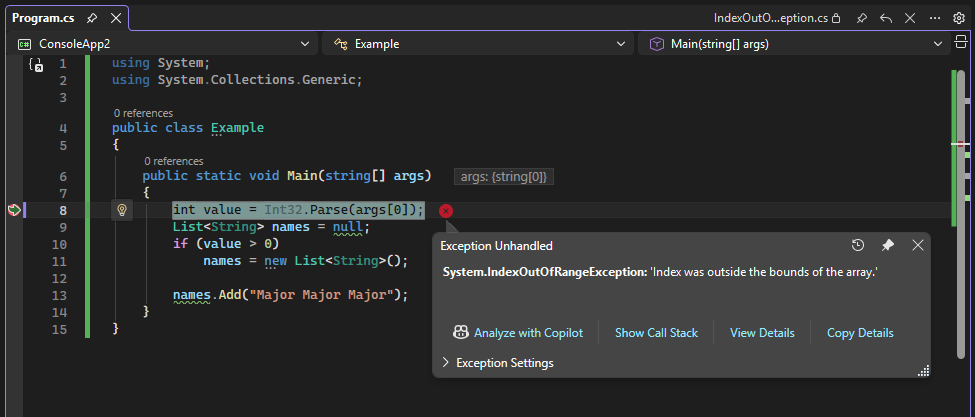
Task: Pin the Exception Unhandled popup
Action: point(887,246)
